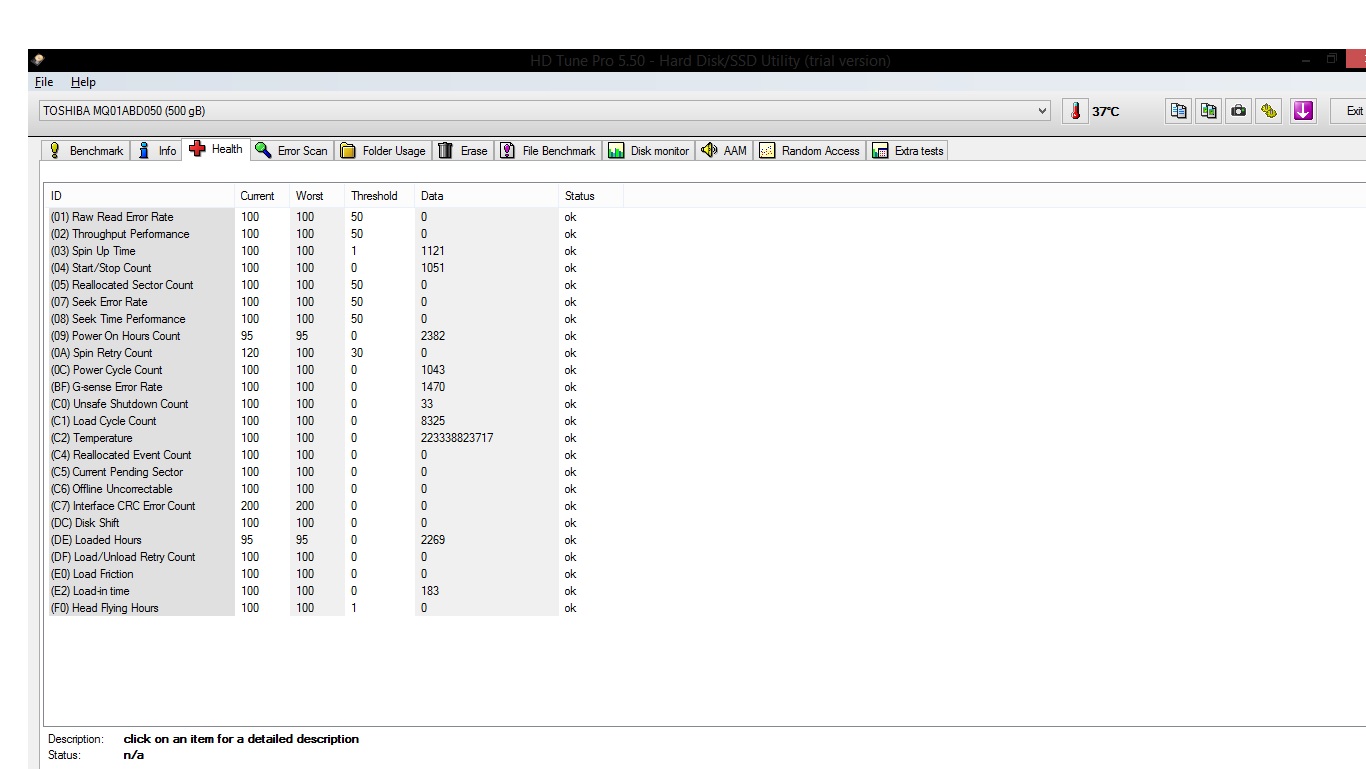1366x769 pixels.
Task: Select the (0A) Spin Retry Count row
Action: (x=335, y=353)
